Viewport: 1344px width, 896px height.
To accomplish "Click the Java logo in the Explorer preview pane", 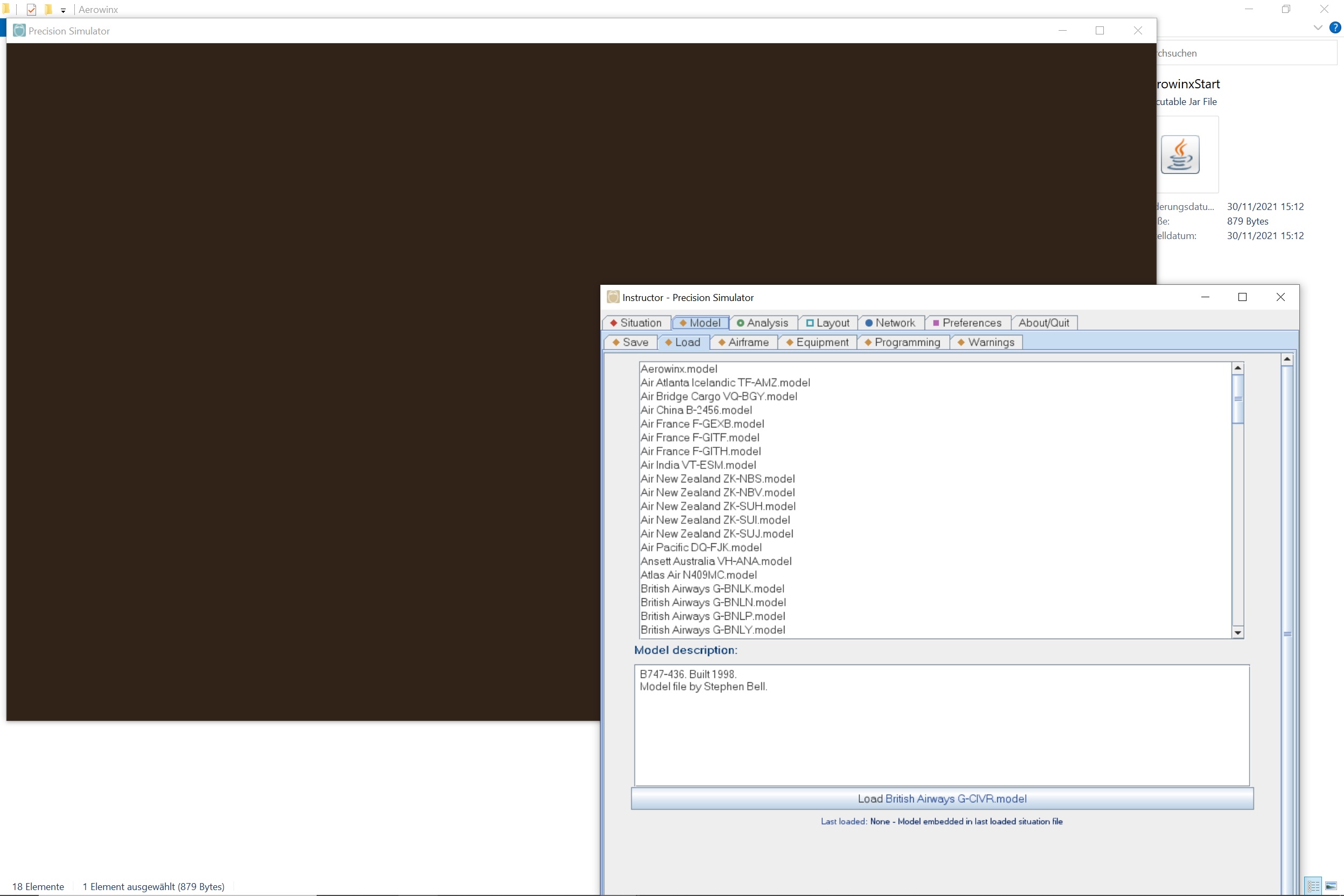I will (1180, 155).
